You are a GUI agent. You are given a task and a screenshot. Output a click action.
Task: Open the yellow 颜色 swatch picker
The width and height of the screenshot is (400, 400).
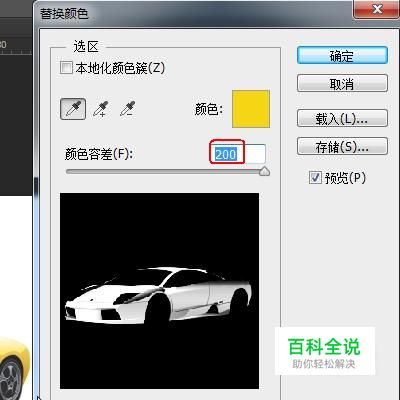[251, 109]
